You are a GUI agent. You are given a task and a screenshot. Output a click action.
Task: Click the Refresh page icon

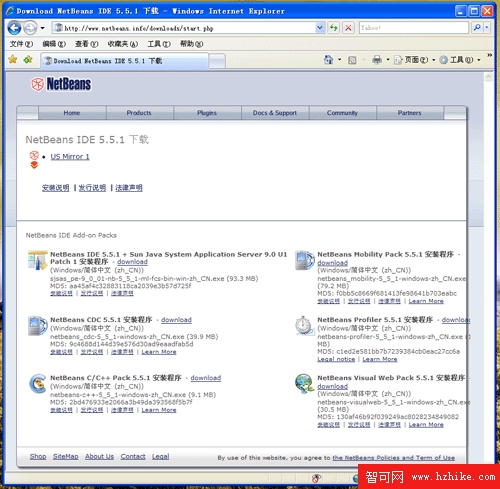(334, 28)
